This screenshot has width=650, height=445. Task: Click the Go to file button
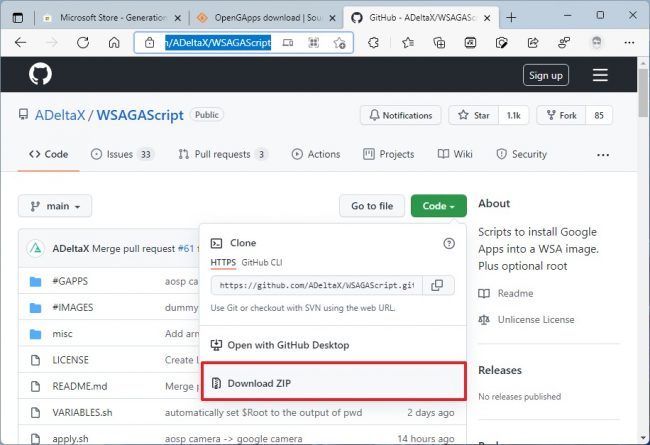pos(372,206)
